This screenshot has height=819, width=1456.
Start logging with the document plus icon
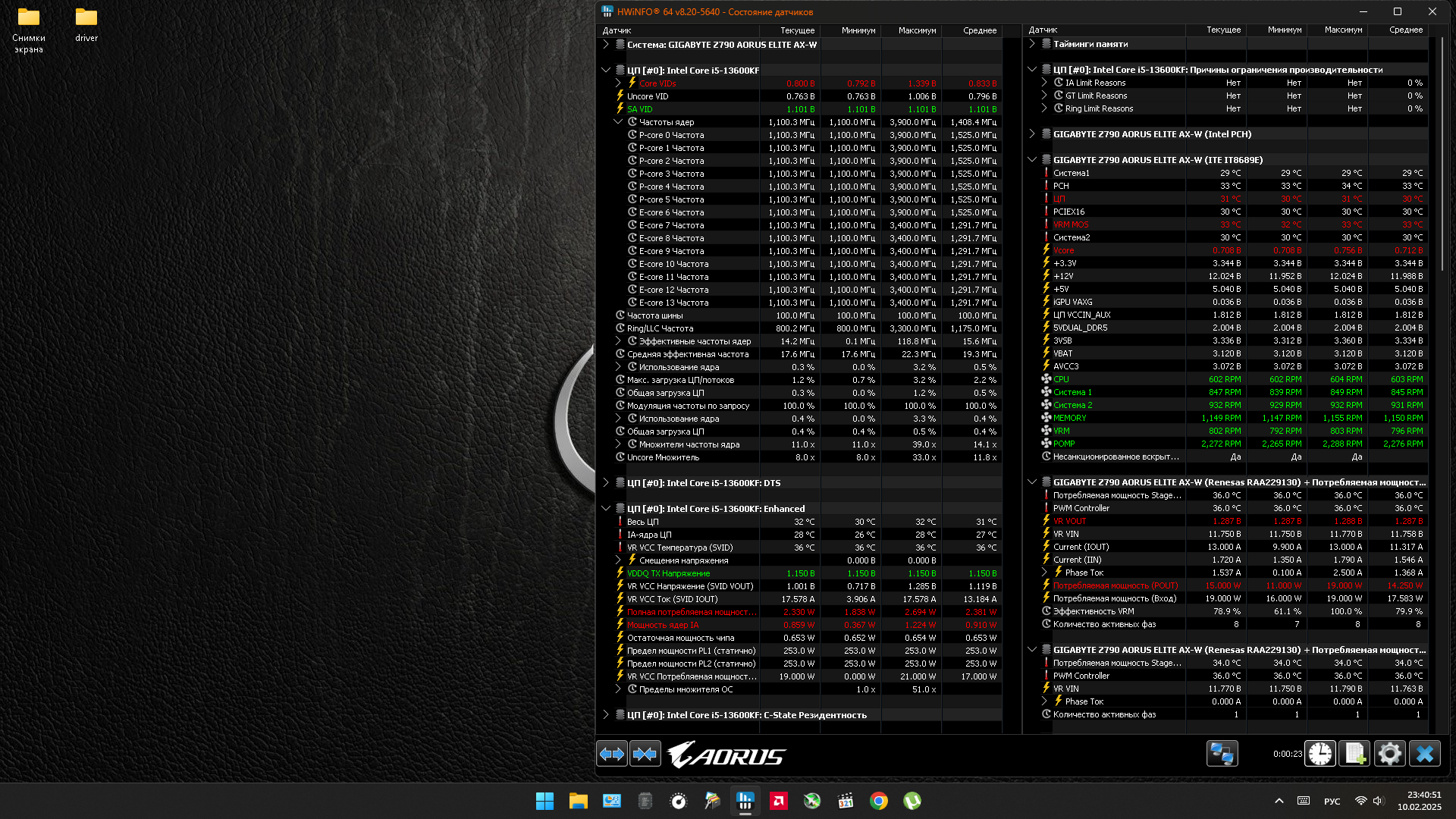pos(1354,754)
